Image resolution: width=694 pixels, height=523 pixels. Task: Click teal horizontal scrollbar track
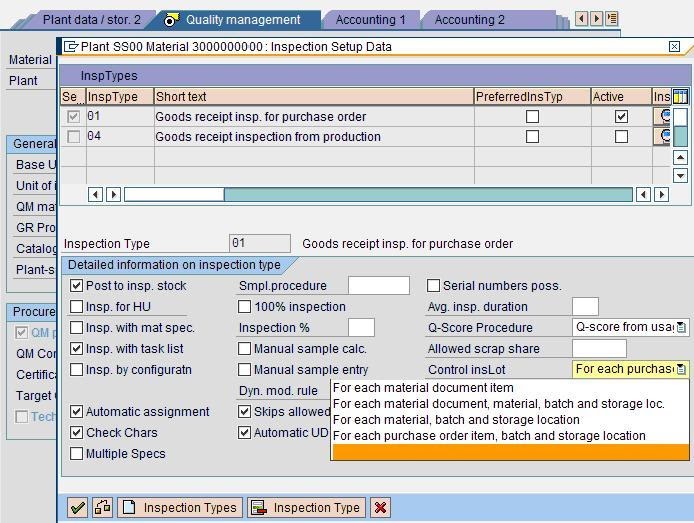pyautogui.click(x=428, y=194)
